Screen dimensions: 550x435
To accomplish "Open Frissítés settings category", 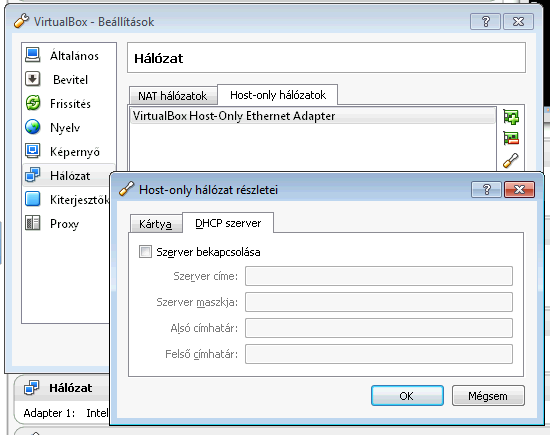I will tap(69, 103).
